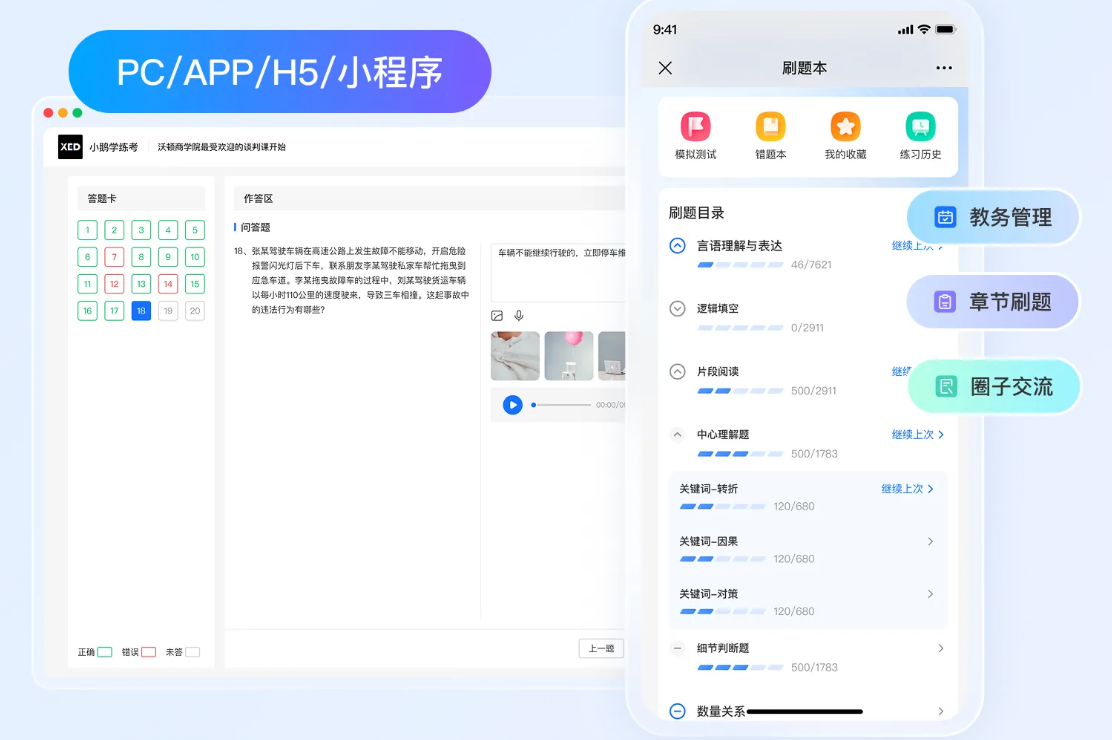Click the 章节刷题 badge

993,302
